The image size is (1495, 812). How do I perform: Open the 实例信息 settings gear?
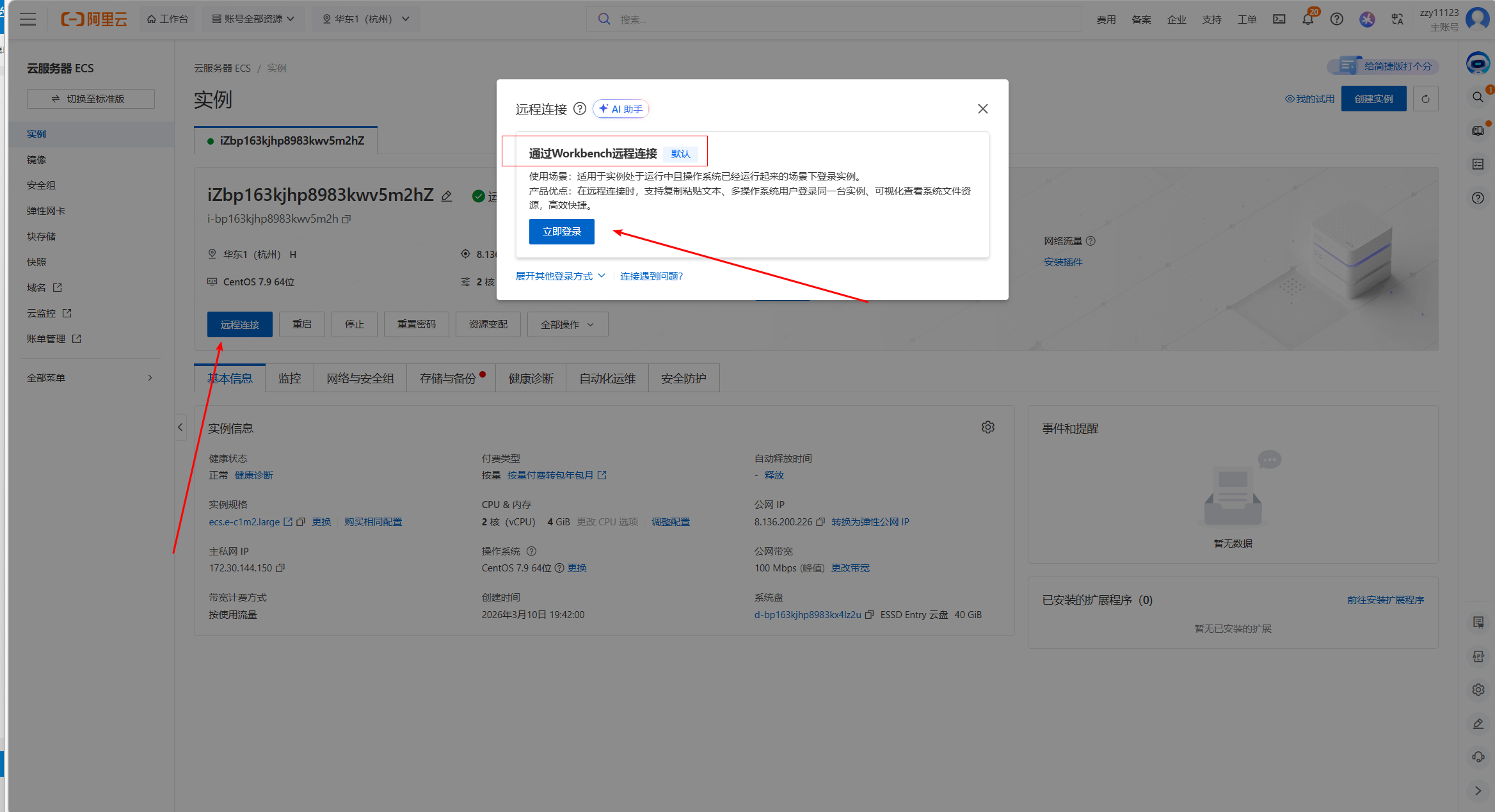click(x=987, y=427)
